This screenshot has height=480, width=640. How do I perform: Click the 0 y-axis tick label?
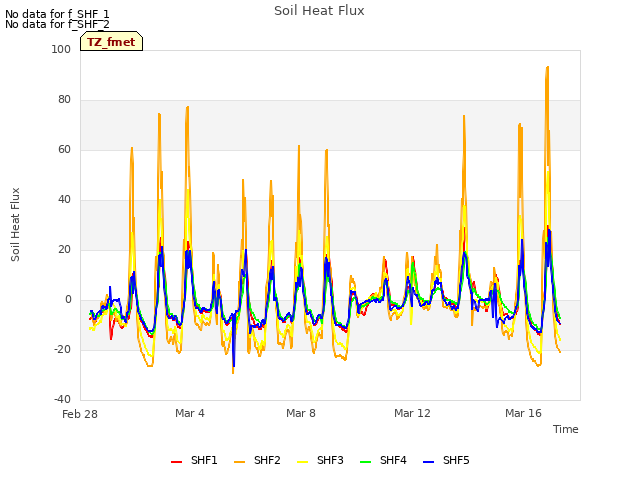pyautogui.click(x=68, y=300)
